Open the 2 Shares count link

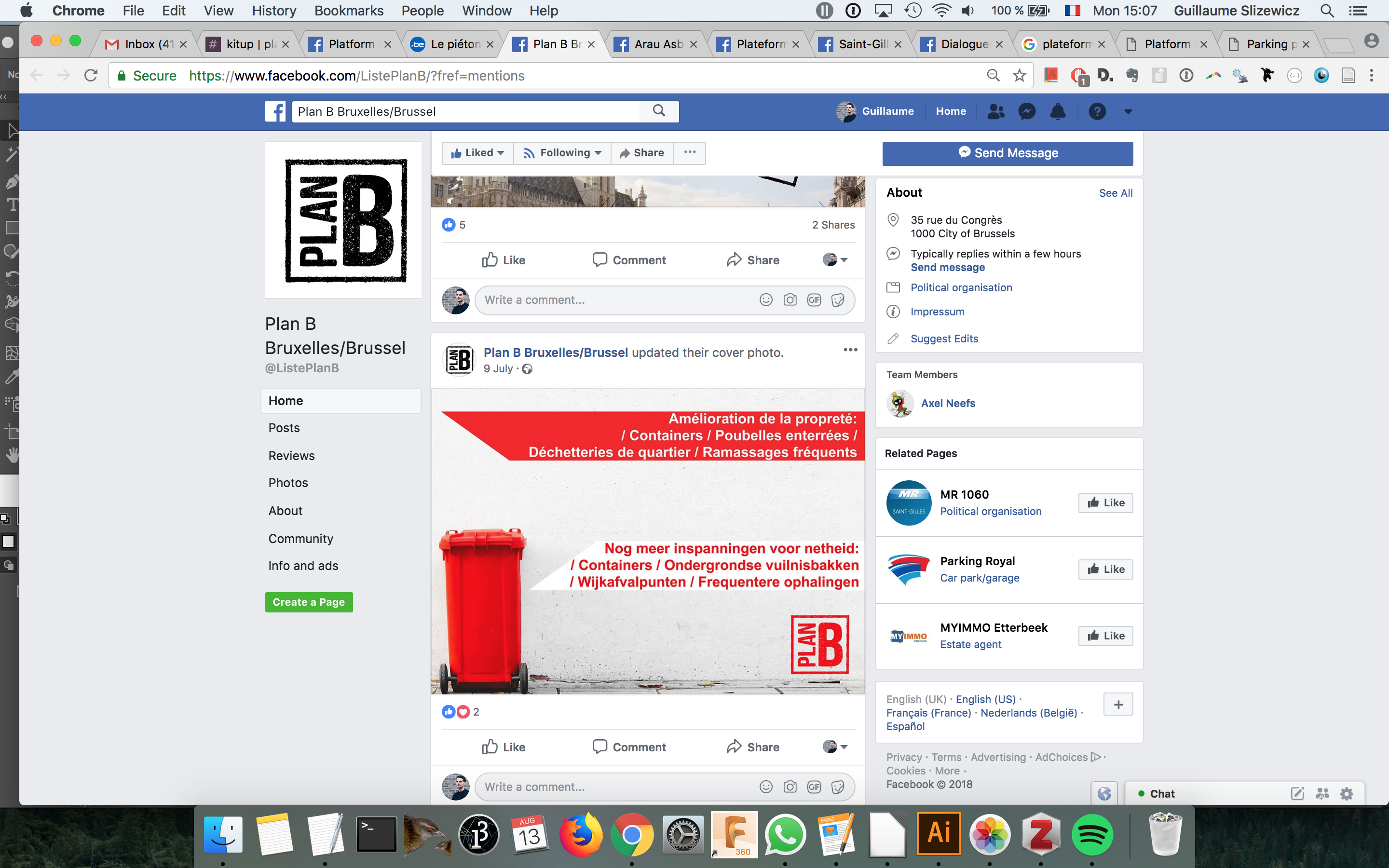pyautogui.click(x=833, y=225)
